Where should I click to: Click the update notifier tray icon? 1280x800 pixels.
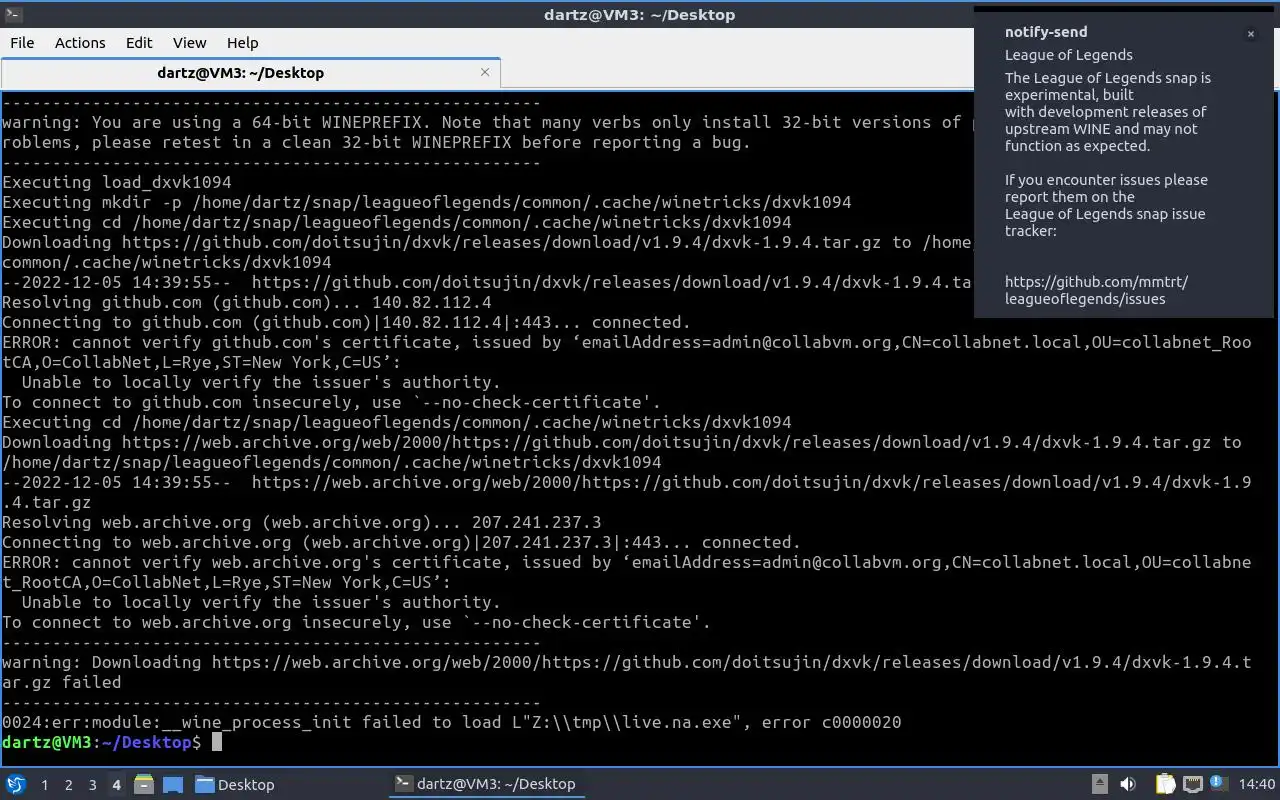1218,784
